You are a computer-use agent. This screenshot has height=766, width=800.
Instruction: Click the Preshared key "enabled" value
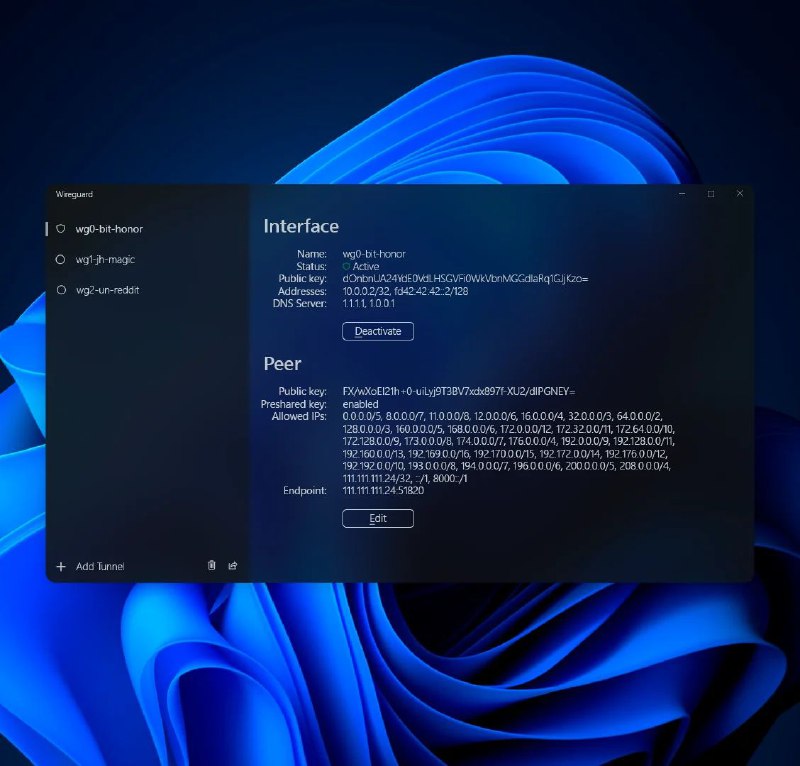(x=360, y=404)
